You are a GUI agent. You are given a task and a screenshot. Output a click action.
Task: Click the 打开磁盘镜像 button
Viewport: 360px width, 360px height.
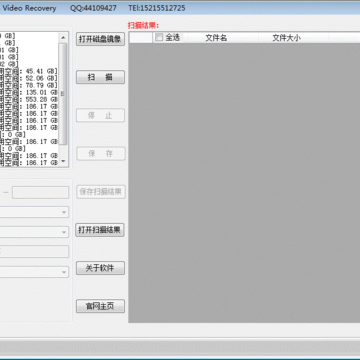coord(100,39)
